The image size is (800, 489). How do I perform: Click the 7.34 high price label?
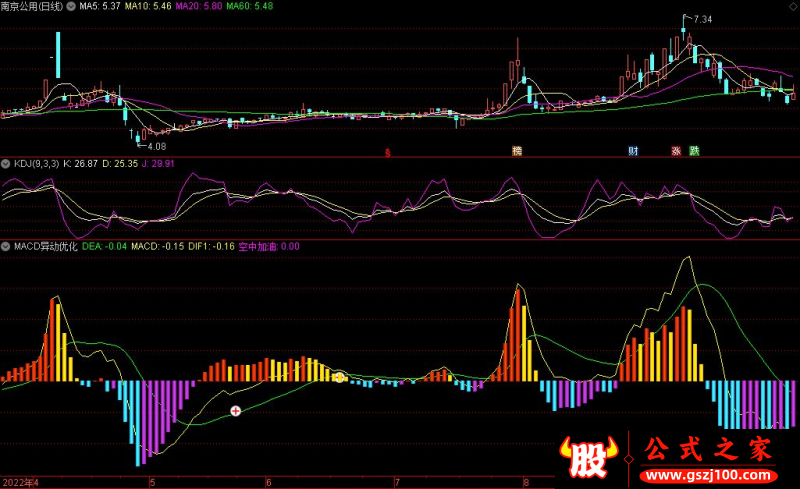[x=703, y=19]
